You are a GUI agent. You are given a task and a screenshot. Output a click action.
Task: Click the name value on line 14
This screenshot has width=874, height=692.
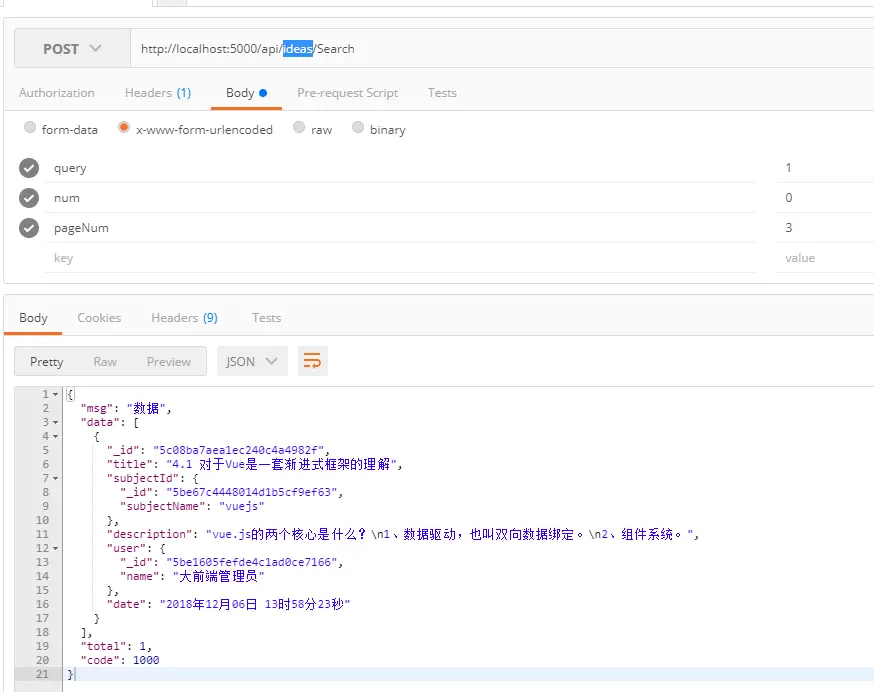[218, 576]
